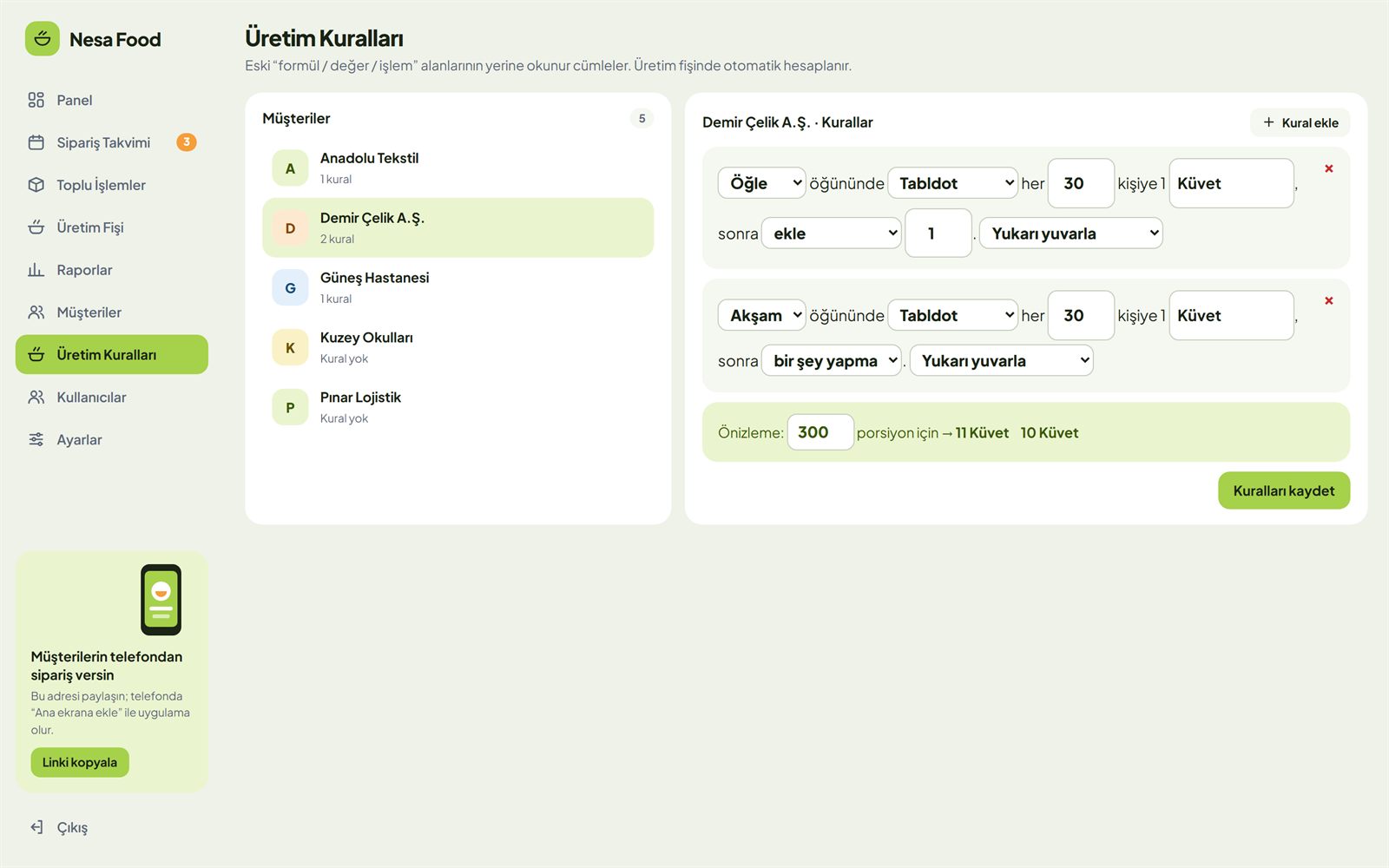Open Tabldot dropdown in Akşam rule
The image size is (1389, 868).
click(952, 315)
